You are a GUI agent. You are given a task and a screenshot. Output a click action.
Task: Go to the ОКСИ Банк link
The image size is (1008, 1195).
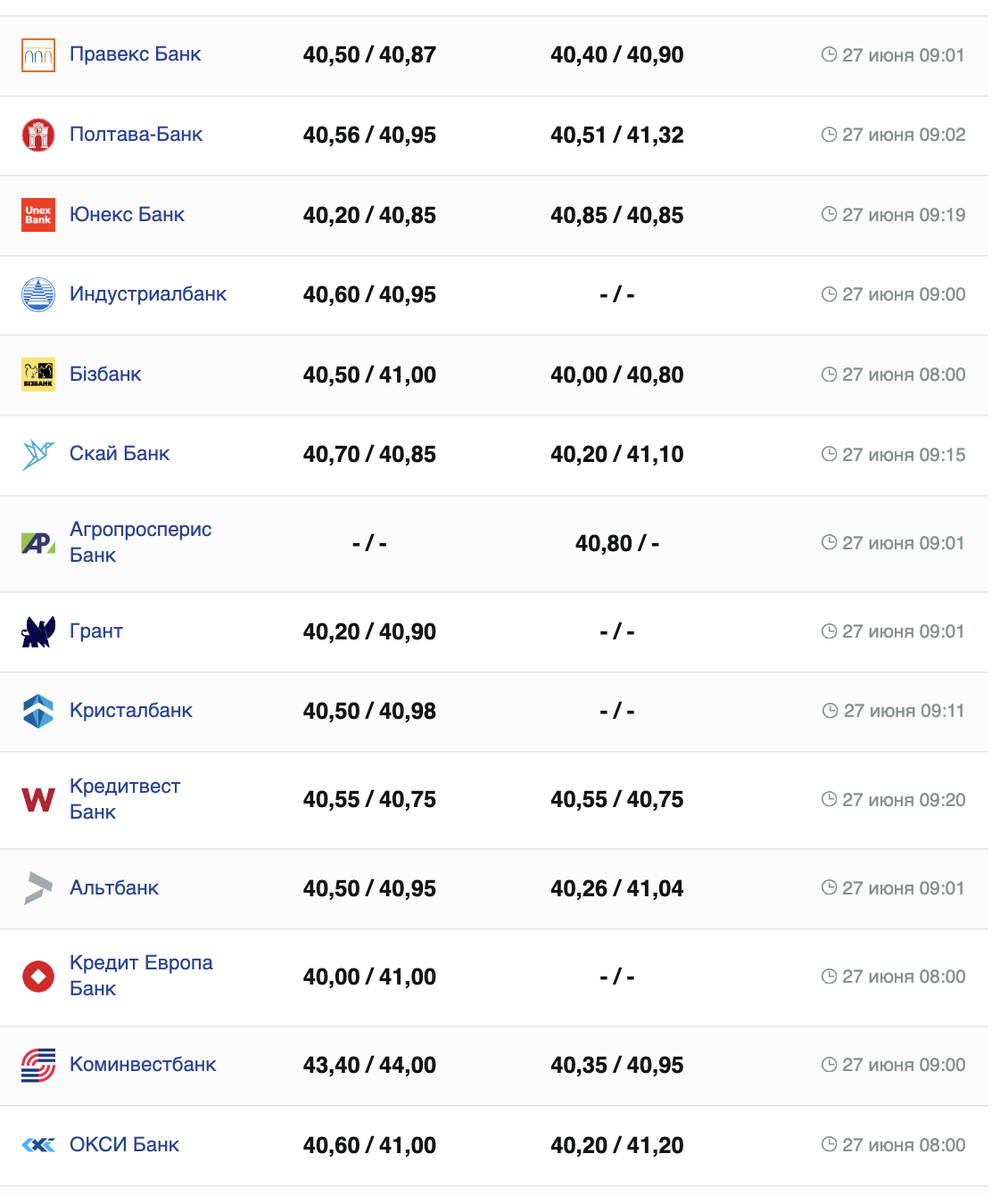[x=125, y=1145]
